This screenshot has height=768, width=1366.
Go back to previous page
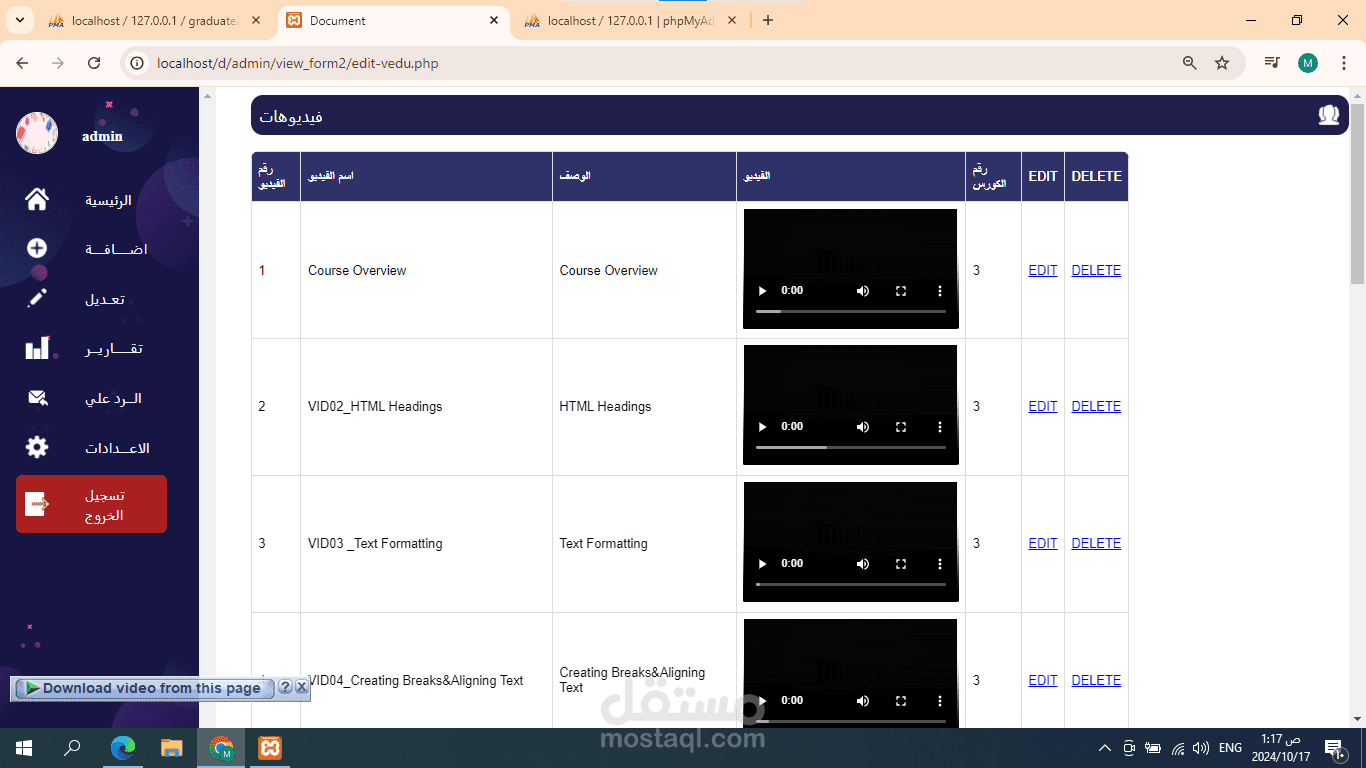tap(22, 63)
